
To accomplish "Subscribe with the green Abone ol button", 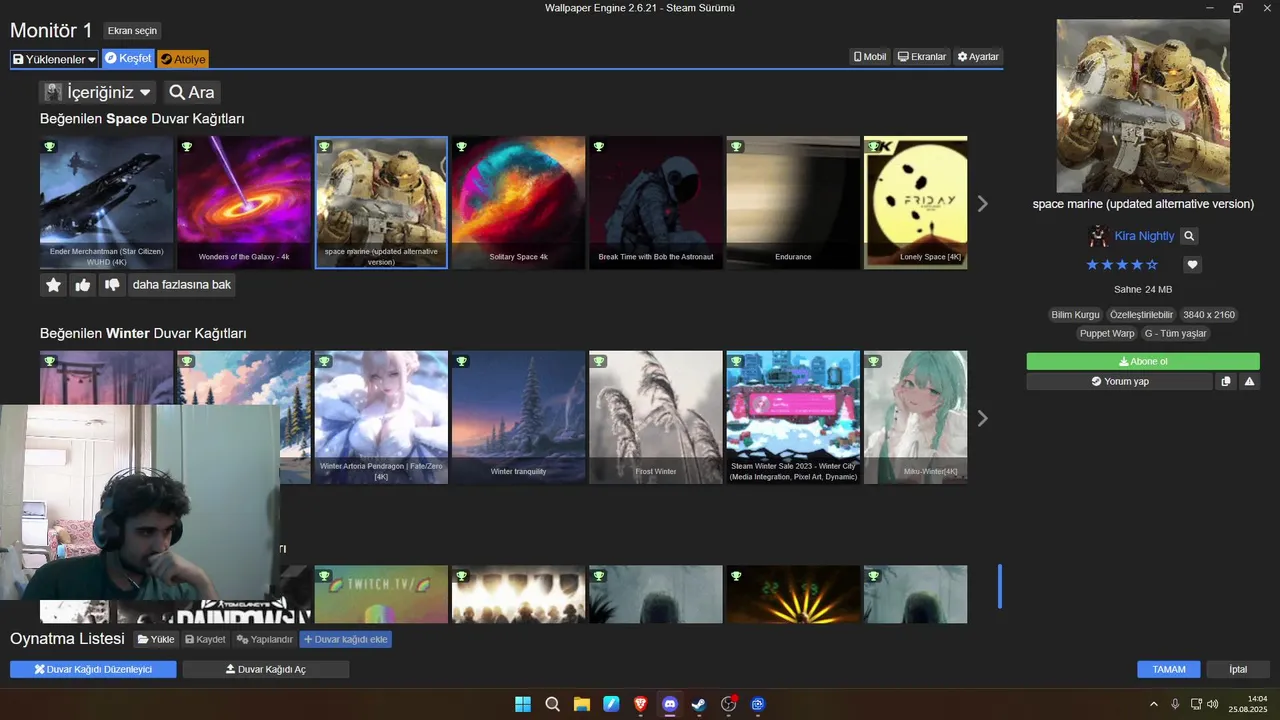I will [x=1143, y=362].
